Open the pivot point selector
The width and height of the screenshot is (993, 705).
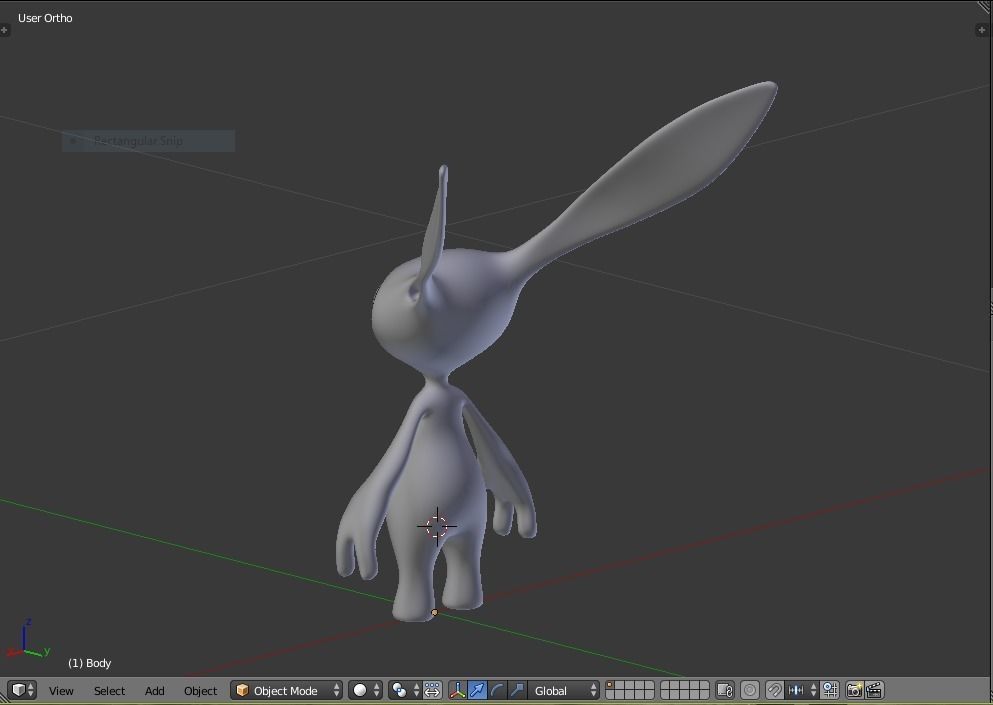point(405,690)
